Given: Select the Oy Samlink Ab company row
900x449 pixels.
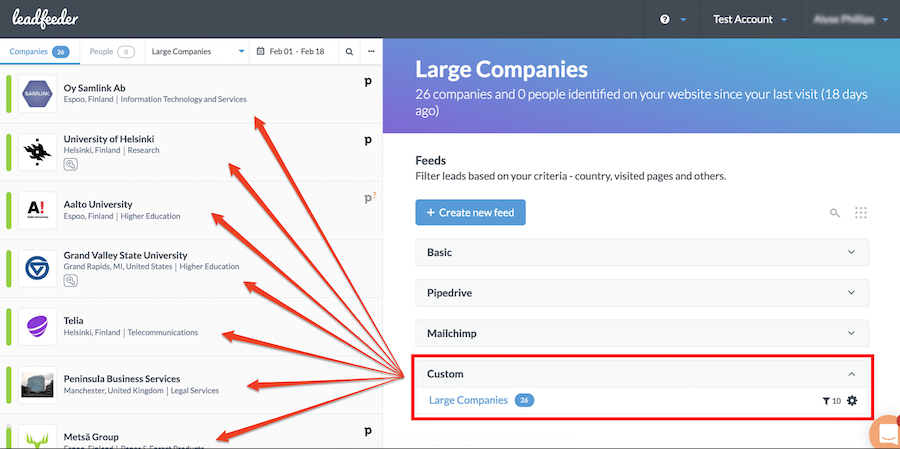Looking at the screenshot, I should [191, 94].
